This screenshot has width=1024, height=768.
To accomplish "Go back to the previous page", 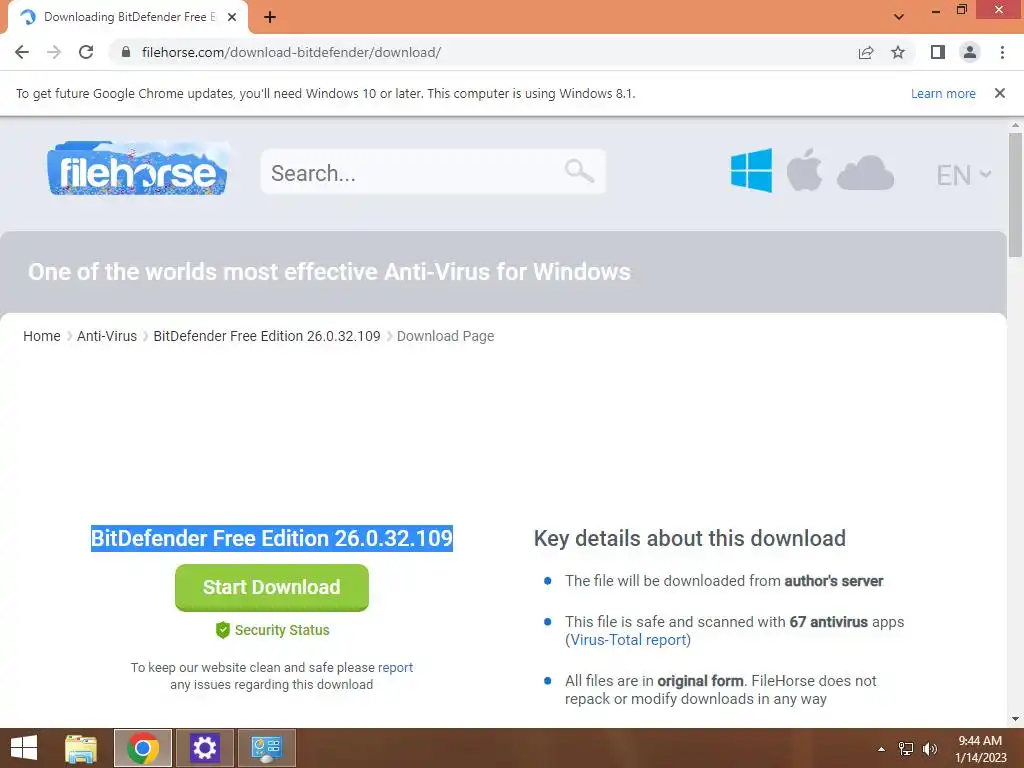I will (x=22, y=52).
